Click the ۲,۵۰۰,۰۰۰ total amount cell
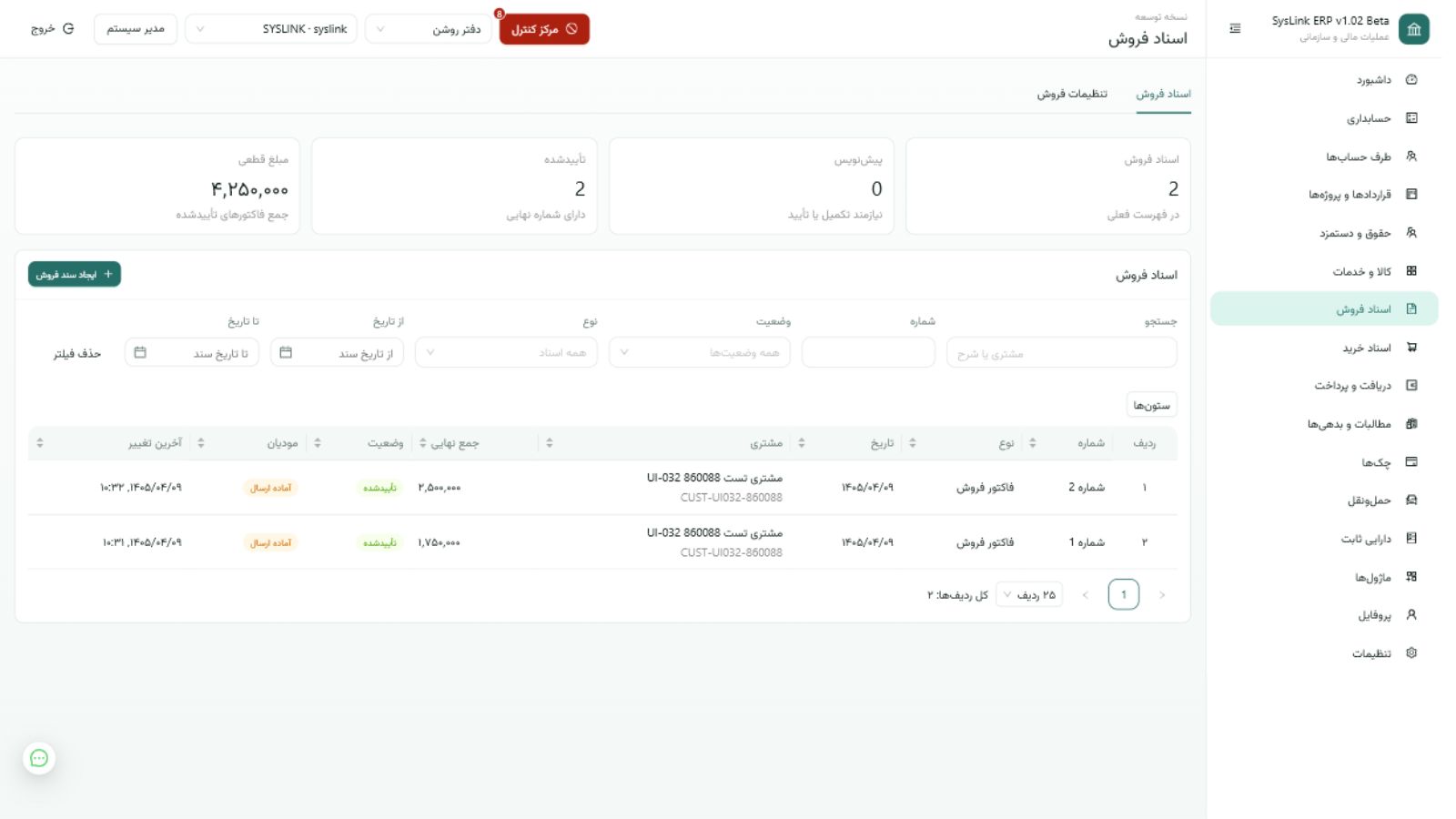 pos(440,488)
